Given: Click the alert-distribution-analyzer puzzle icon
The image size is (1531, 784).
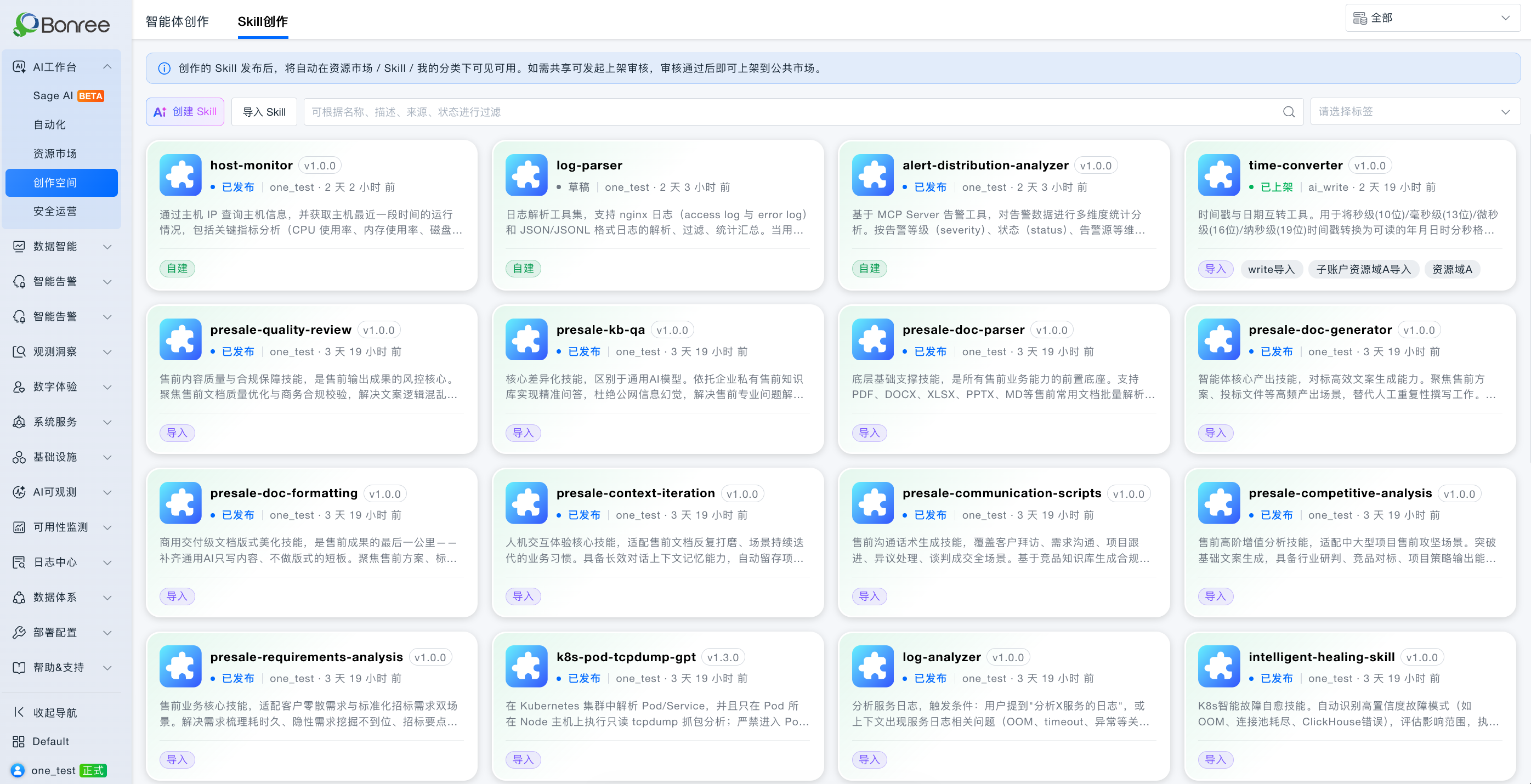Looking at the screenshot, I should [872, 175].
